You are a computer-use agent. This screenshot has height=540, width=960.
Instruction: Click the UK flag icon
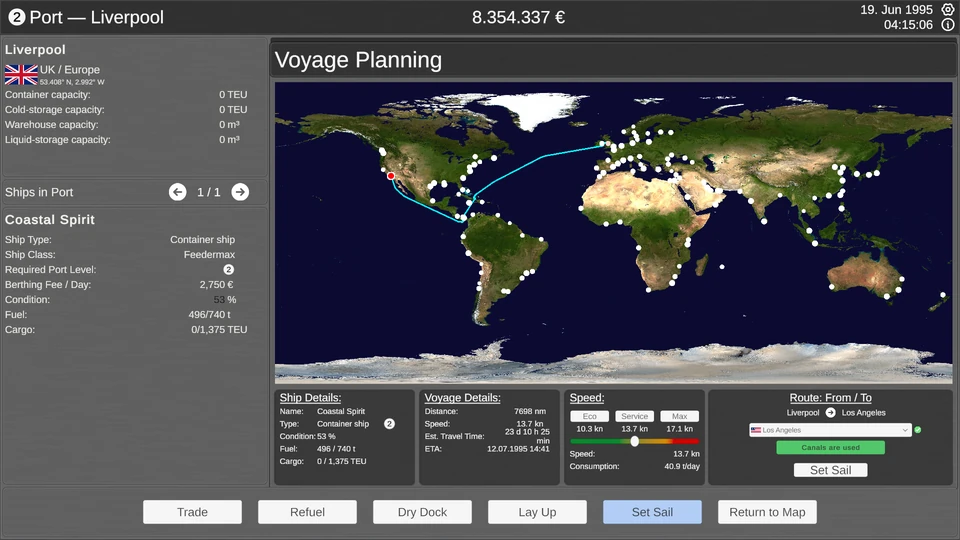(x=21, y=75)
